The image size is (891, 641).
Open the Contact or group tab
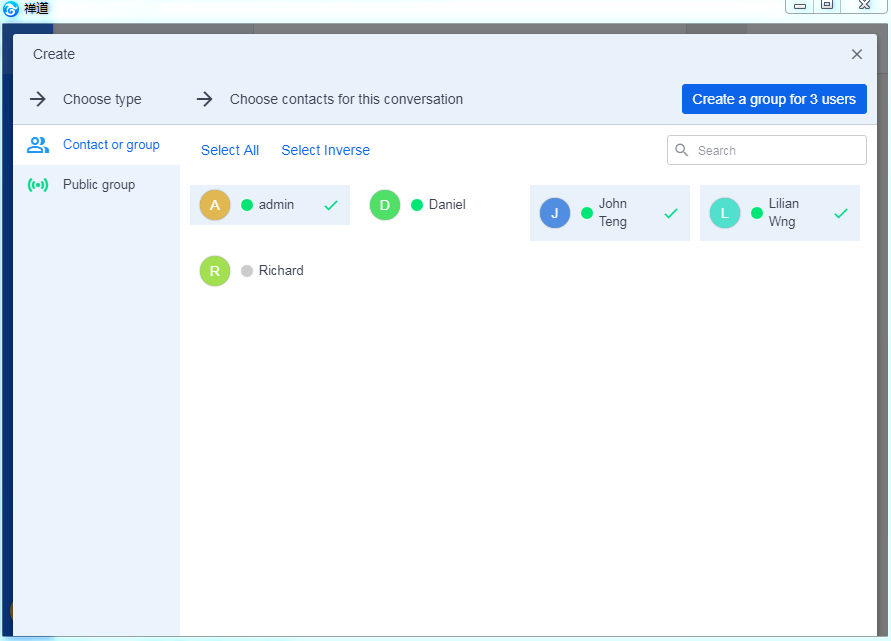tap(111, 145)
